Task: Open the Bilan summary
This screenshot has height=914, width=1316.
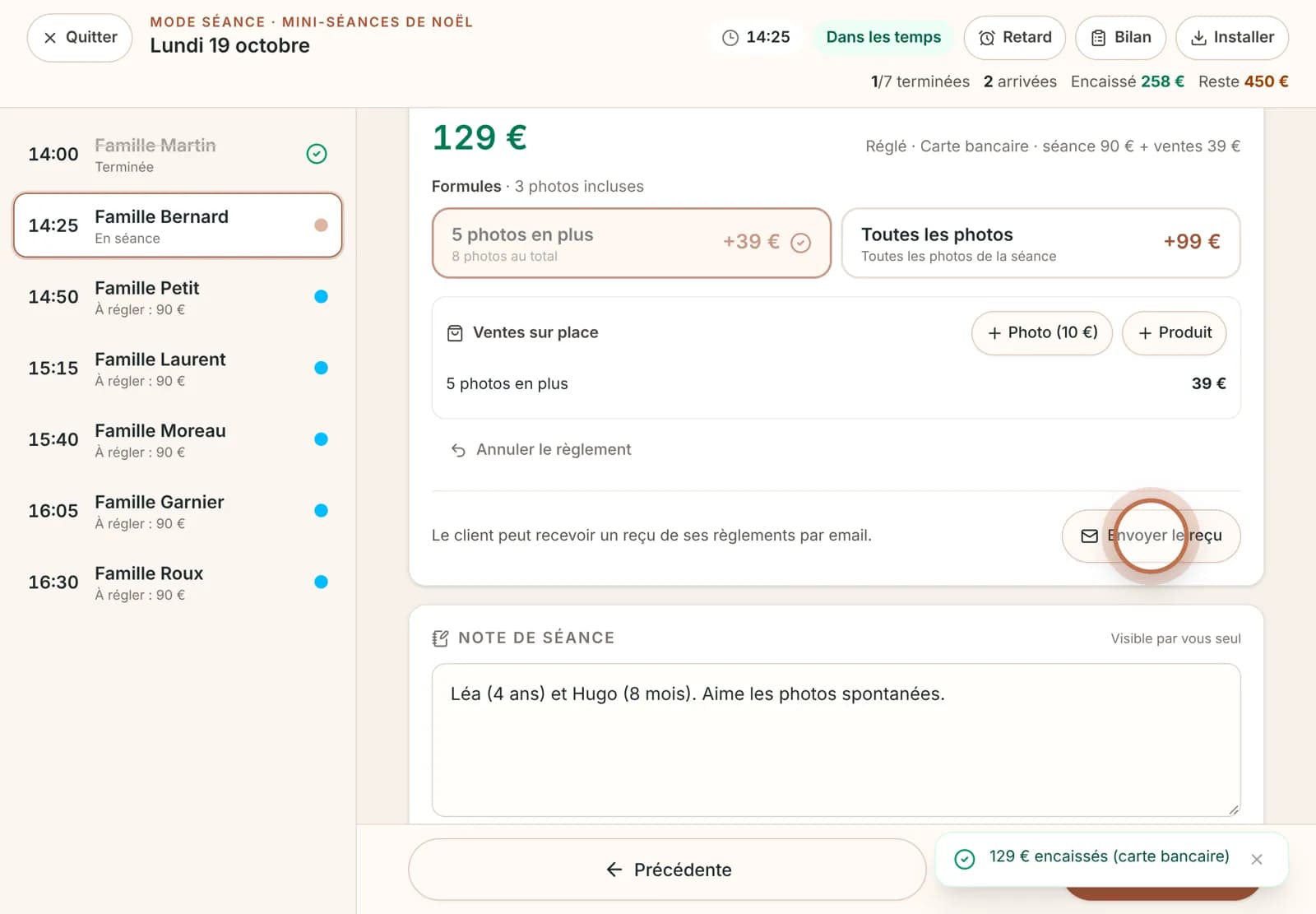Action: click(1120, 38)
